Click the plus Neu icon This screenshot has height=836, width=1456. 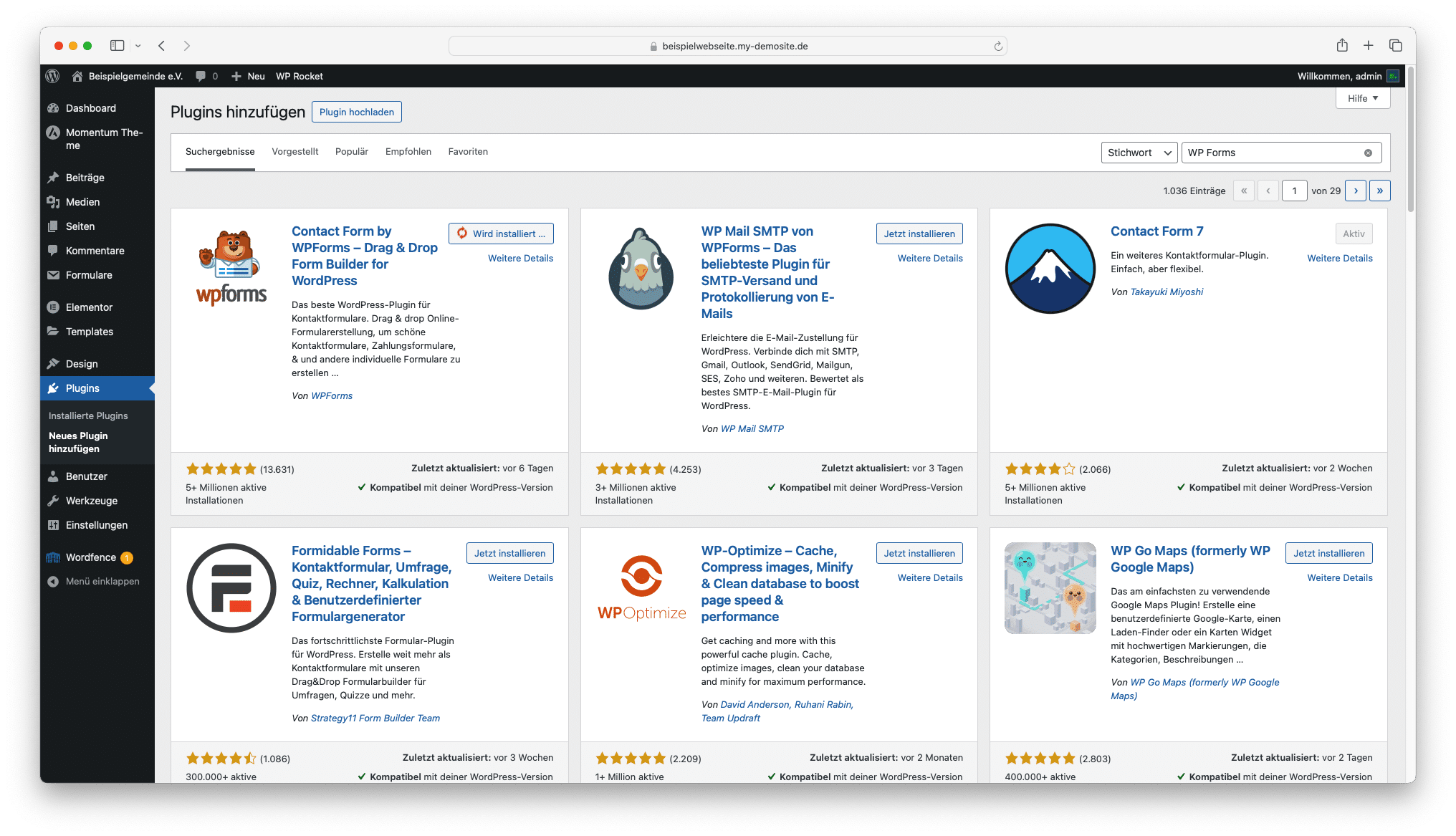tap(236, 76)
